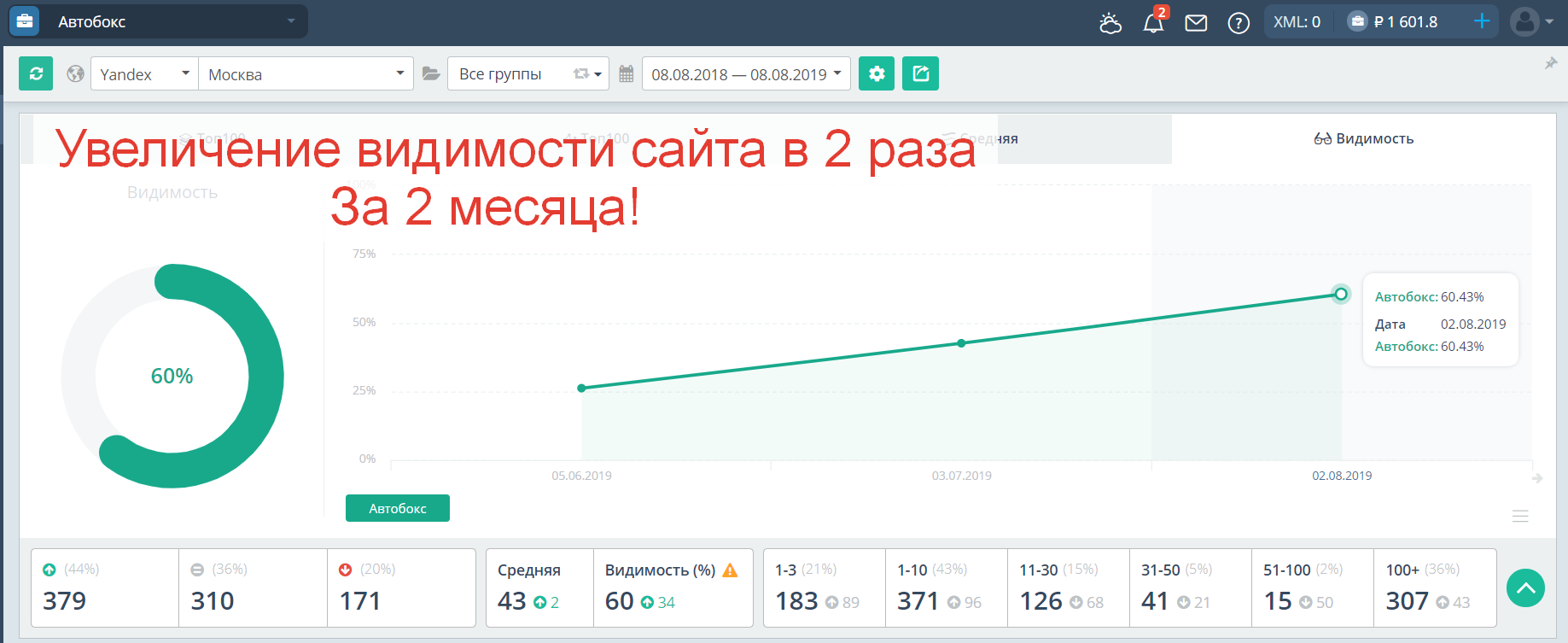The width and height of the screenshot is (1568, 643).
Task: Click the red down arrow icon at 20%
Action: click(345, 570)
